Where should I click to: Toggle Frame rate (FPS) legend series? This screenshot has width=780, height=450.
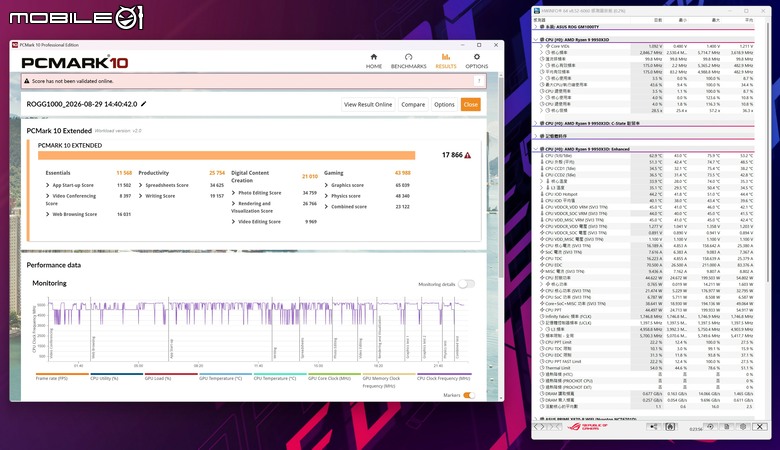coord(62,377)
